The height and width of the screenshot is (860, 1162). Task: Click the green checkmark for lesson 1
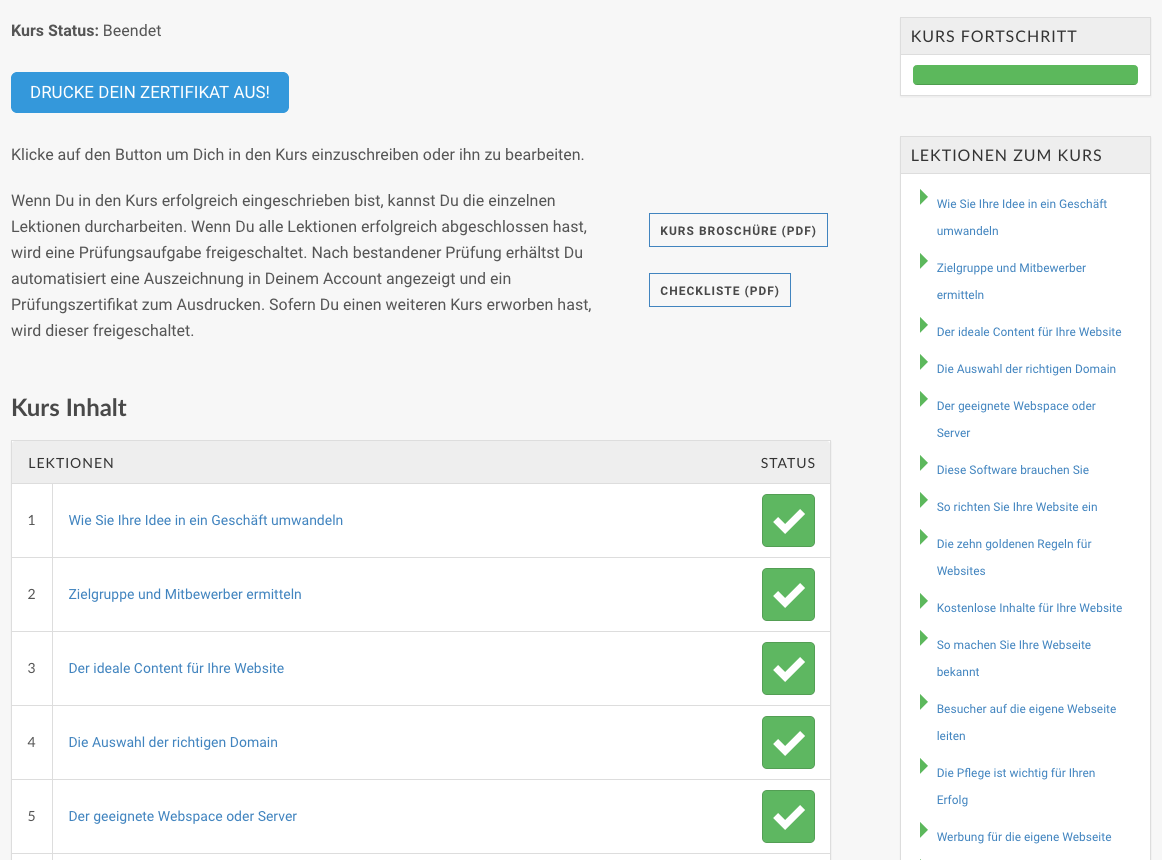788,520
